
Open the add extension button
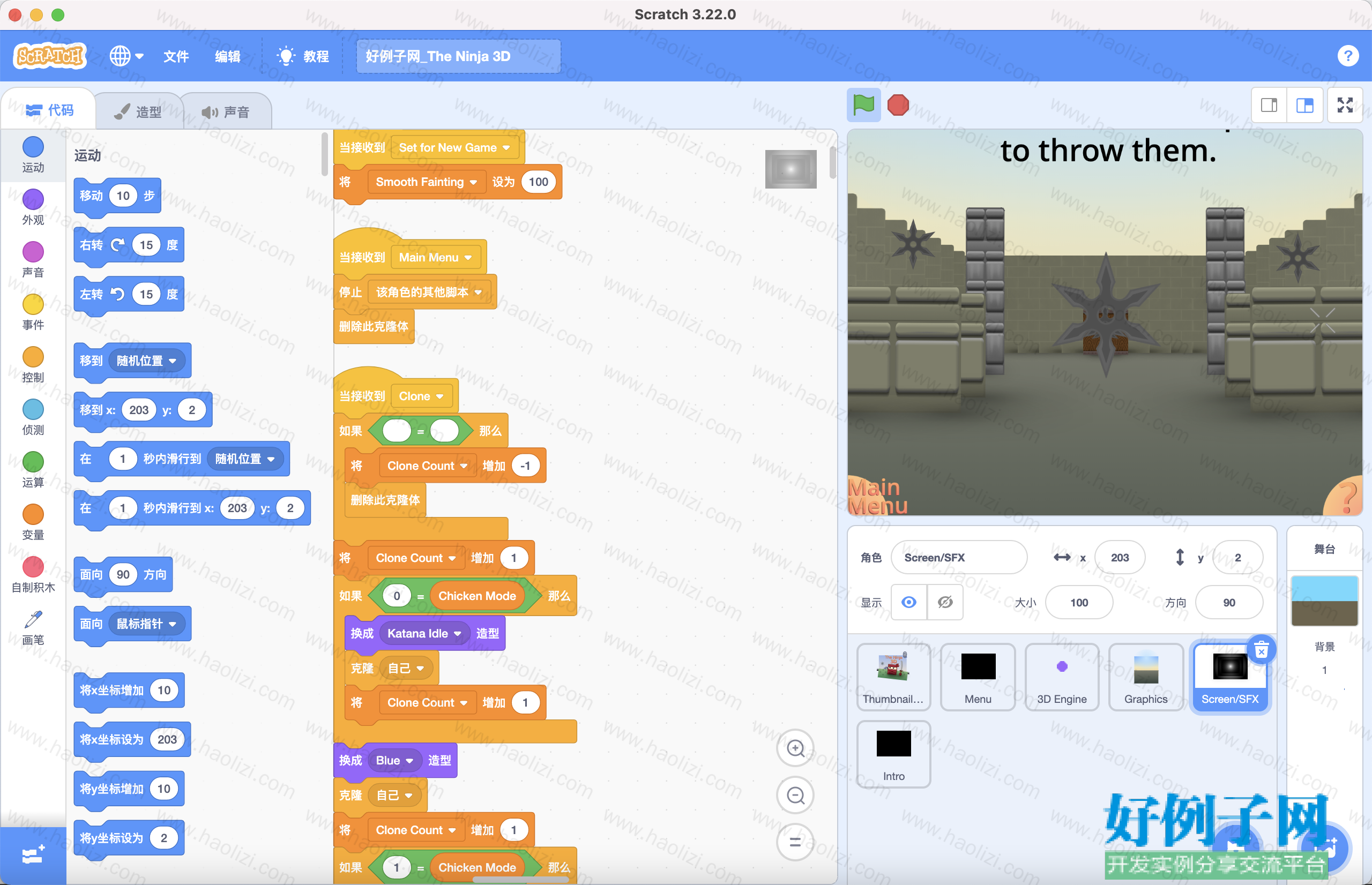point(33,856)
